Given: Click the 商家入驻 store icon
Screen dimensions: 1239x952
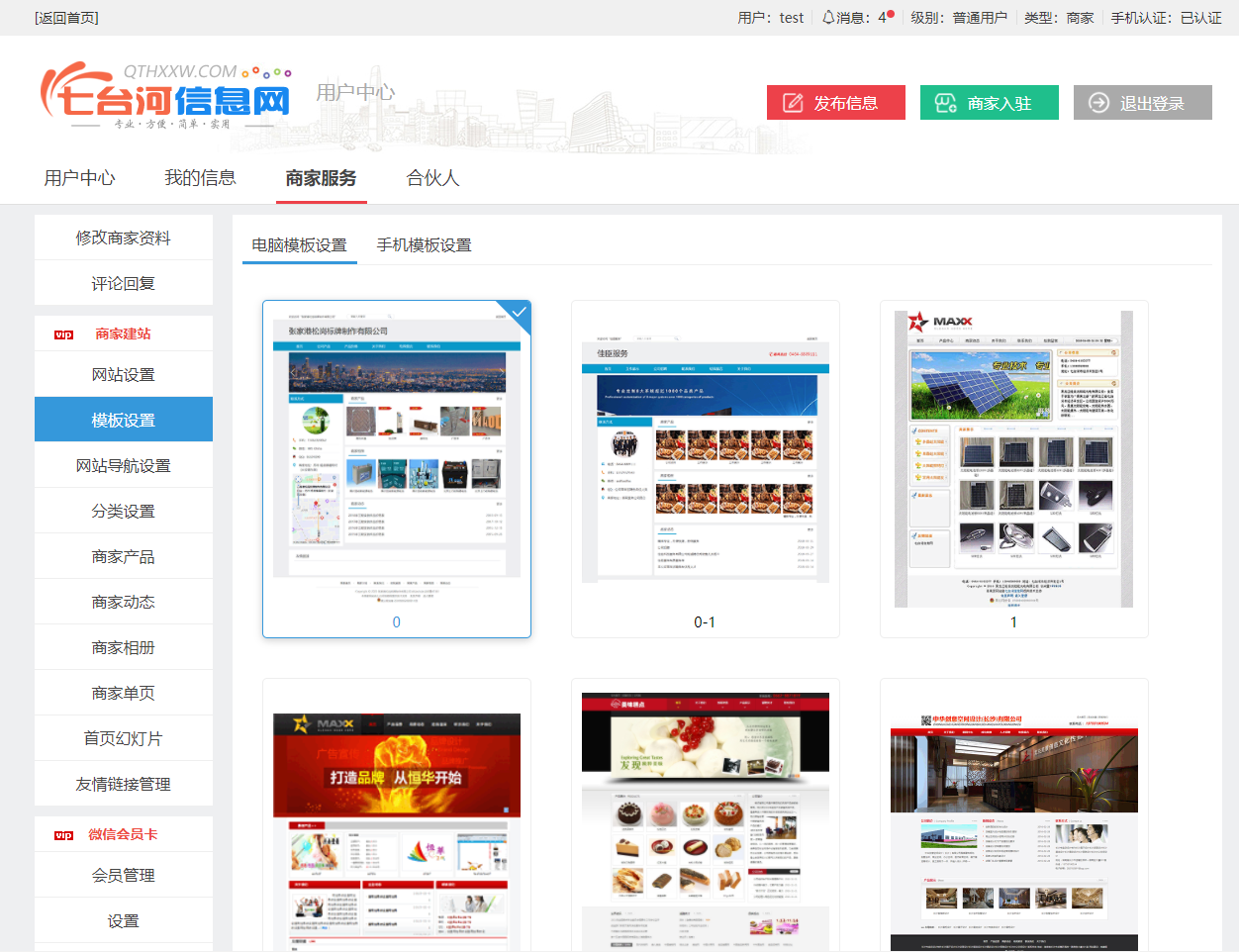Looking at the screenshot, I should point(945,103).
